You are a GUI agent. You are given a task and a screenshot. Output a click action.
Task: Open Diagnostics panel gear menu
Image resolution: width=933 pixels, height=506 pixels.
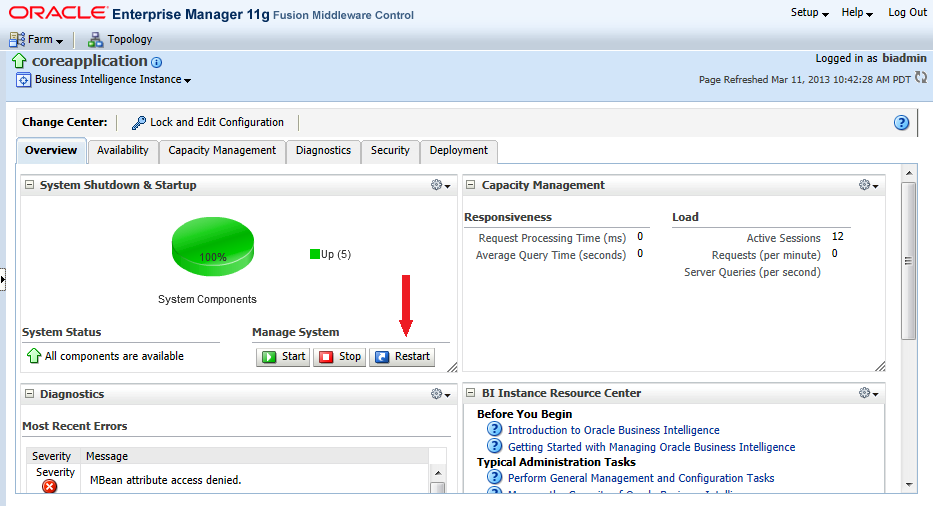(x=440, y=393)
